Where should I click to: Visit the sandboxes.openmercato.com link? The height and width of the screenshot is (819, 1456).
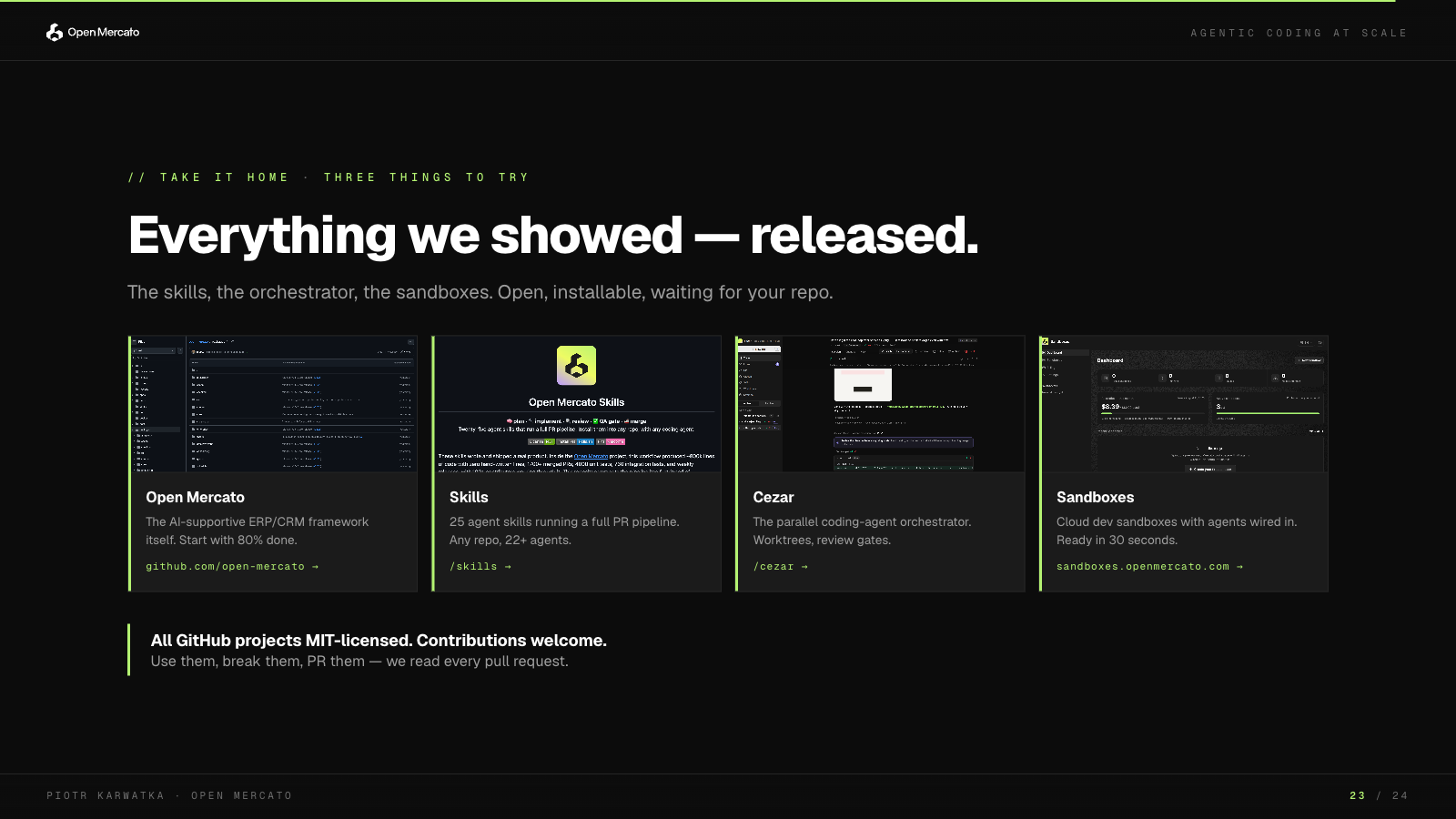[x=1149, y=566]
